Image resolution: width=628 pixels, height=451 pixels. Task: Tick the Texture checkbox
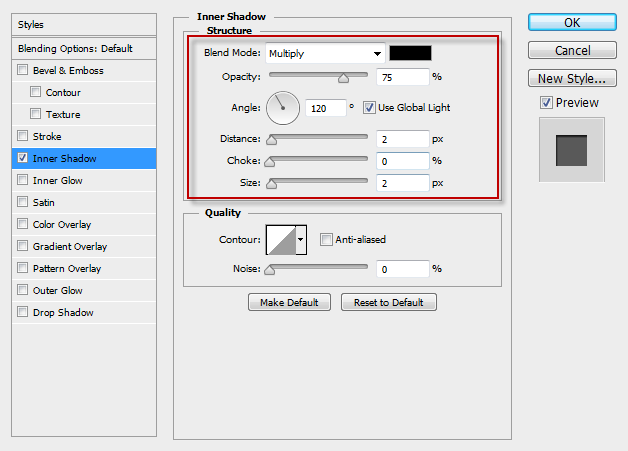(36, 114)
